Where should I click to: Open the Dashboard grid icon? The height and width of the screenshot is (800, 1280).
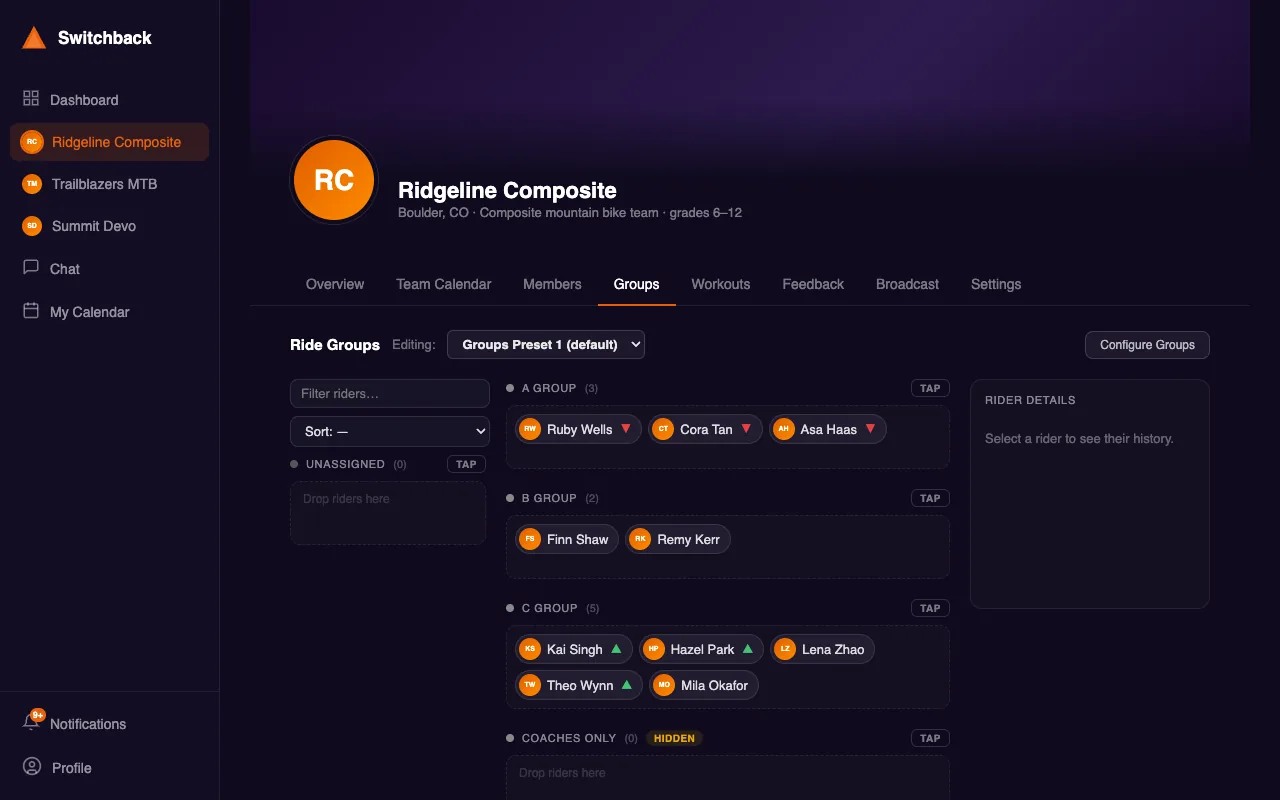[x=31, y=99]
